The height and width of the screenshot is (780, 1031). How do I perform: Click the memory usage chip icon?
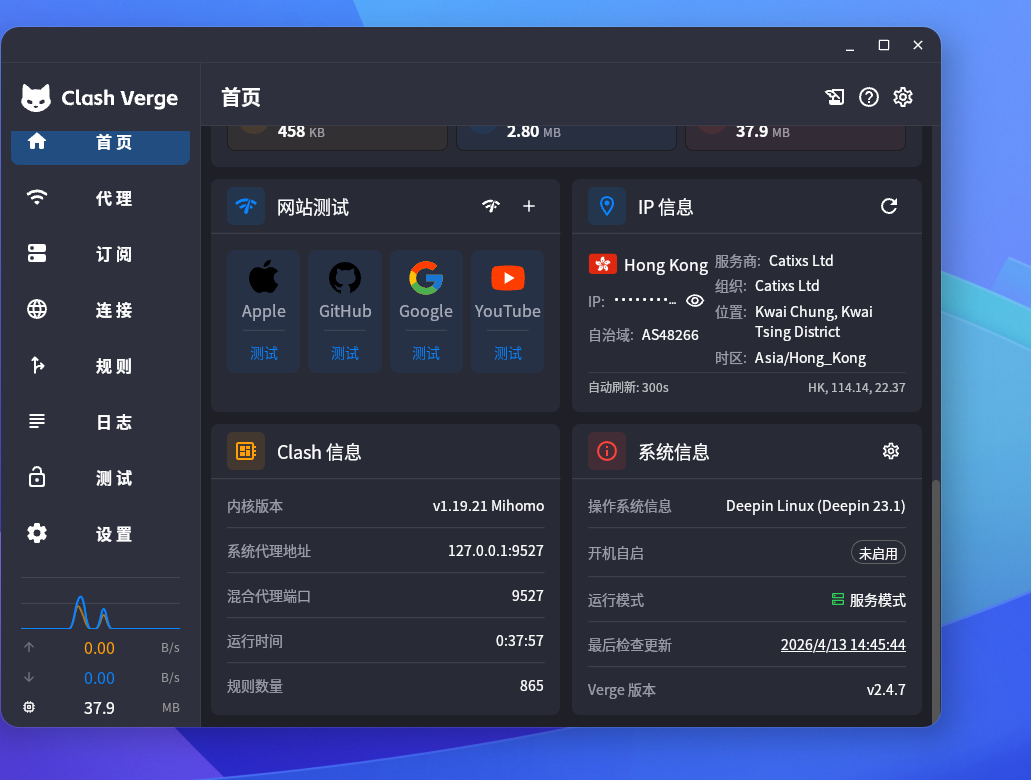[x=29, y=707]
